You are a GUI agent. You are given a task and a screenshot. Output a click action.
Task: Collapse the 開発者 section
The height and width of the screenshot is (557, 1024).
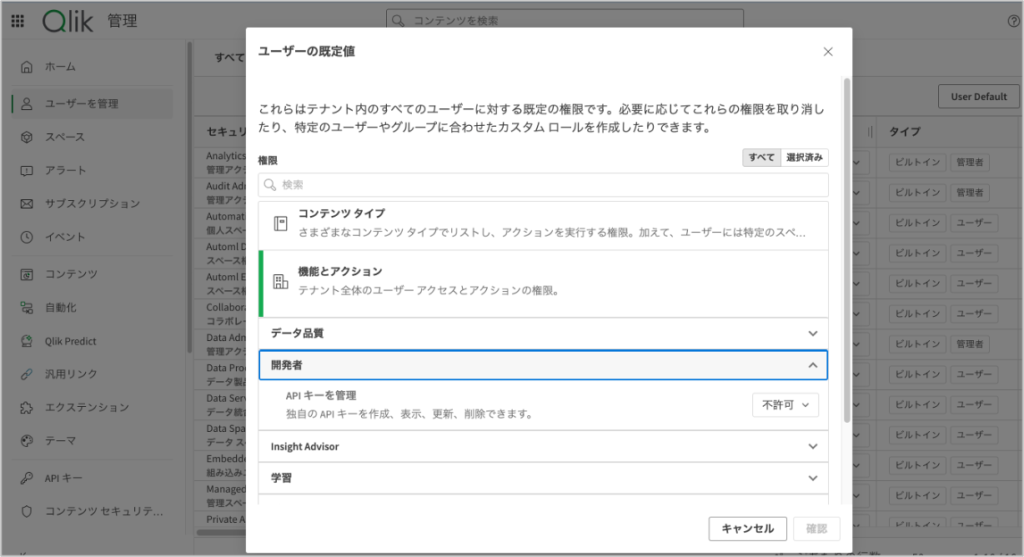[x=543, y=365]
